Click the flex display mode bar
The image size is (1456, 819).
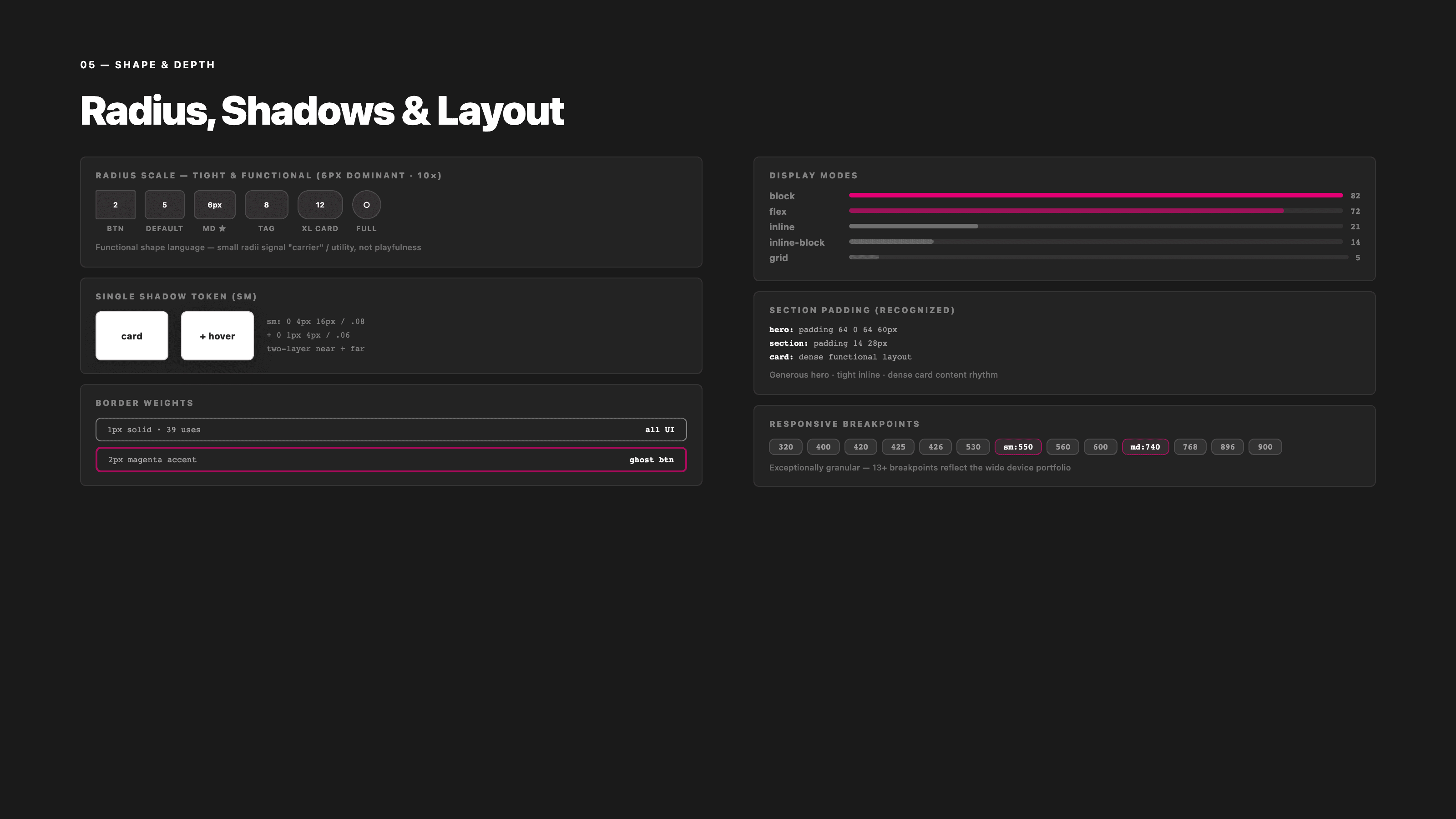coord(1095,211)
